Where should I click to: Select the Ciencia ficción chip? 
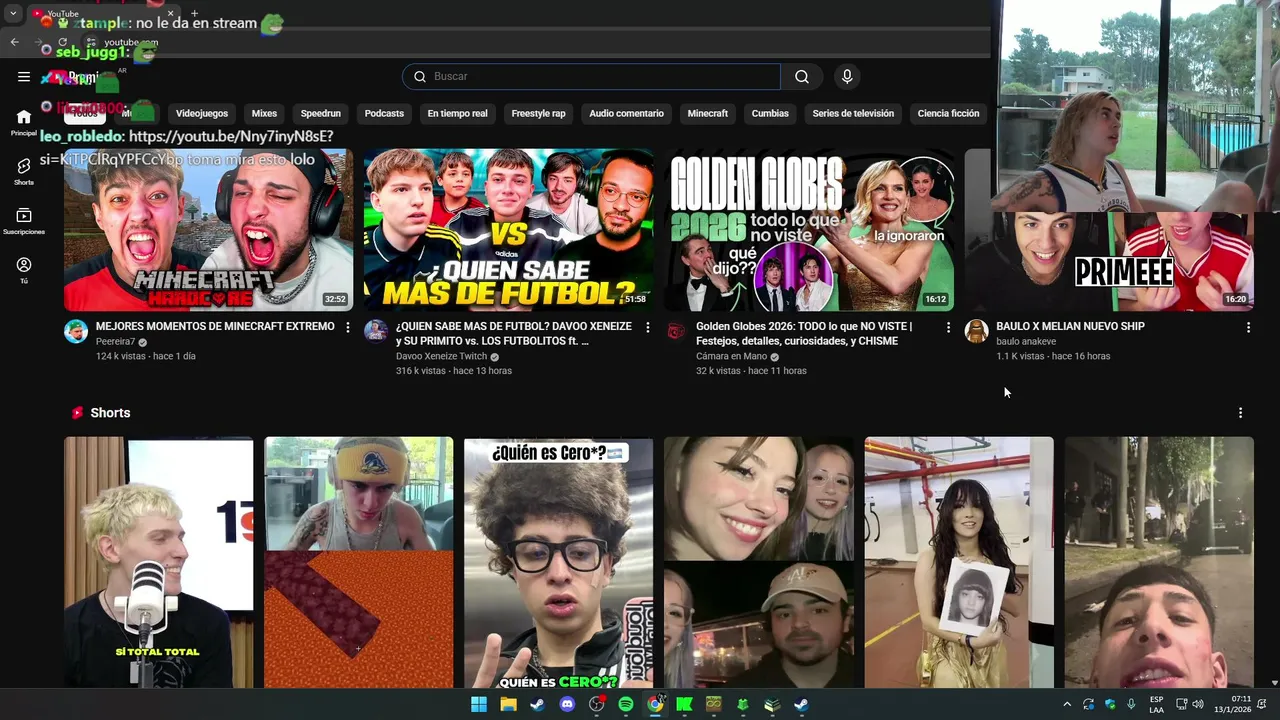[948, 114]
